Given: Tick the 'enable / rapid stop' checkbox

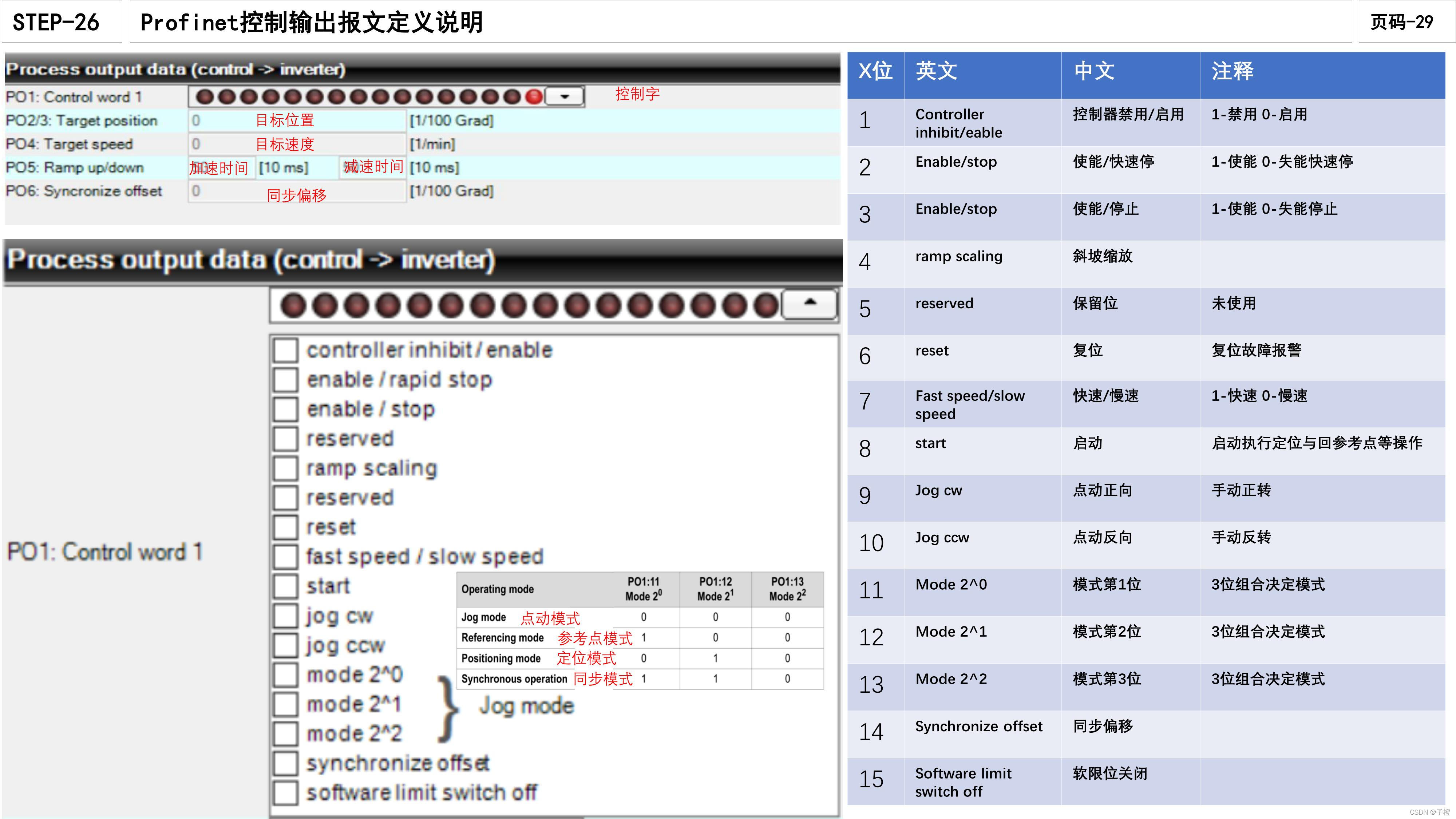Looking at the screenshot, I should [x=285, y=379].
